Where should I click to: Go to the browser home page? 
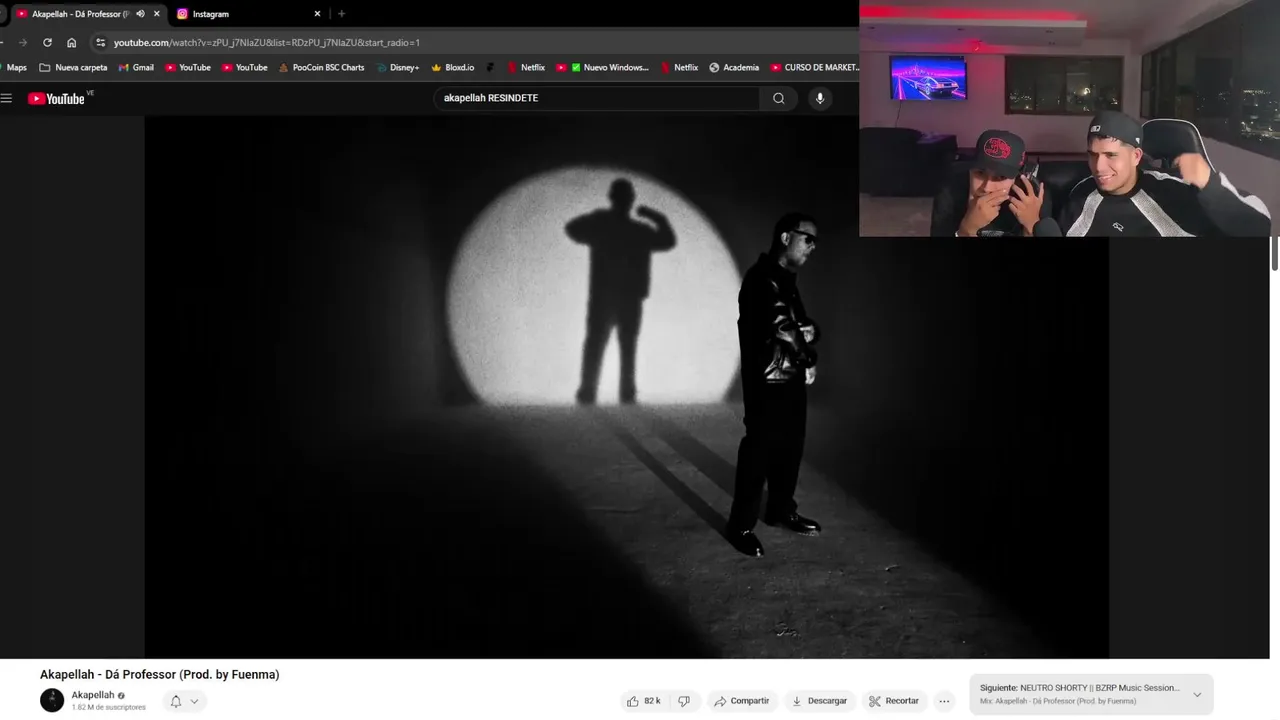(x=71, y=43)
